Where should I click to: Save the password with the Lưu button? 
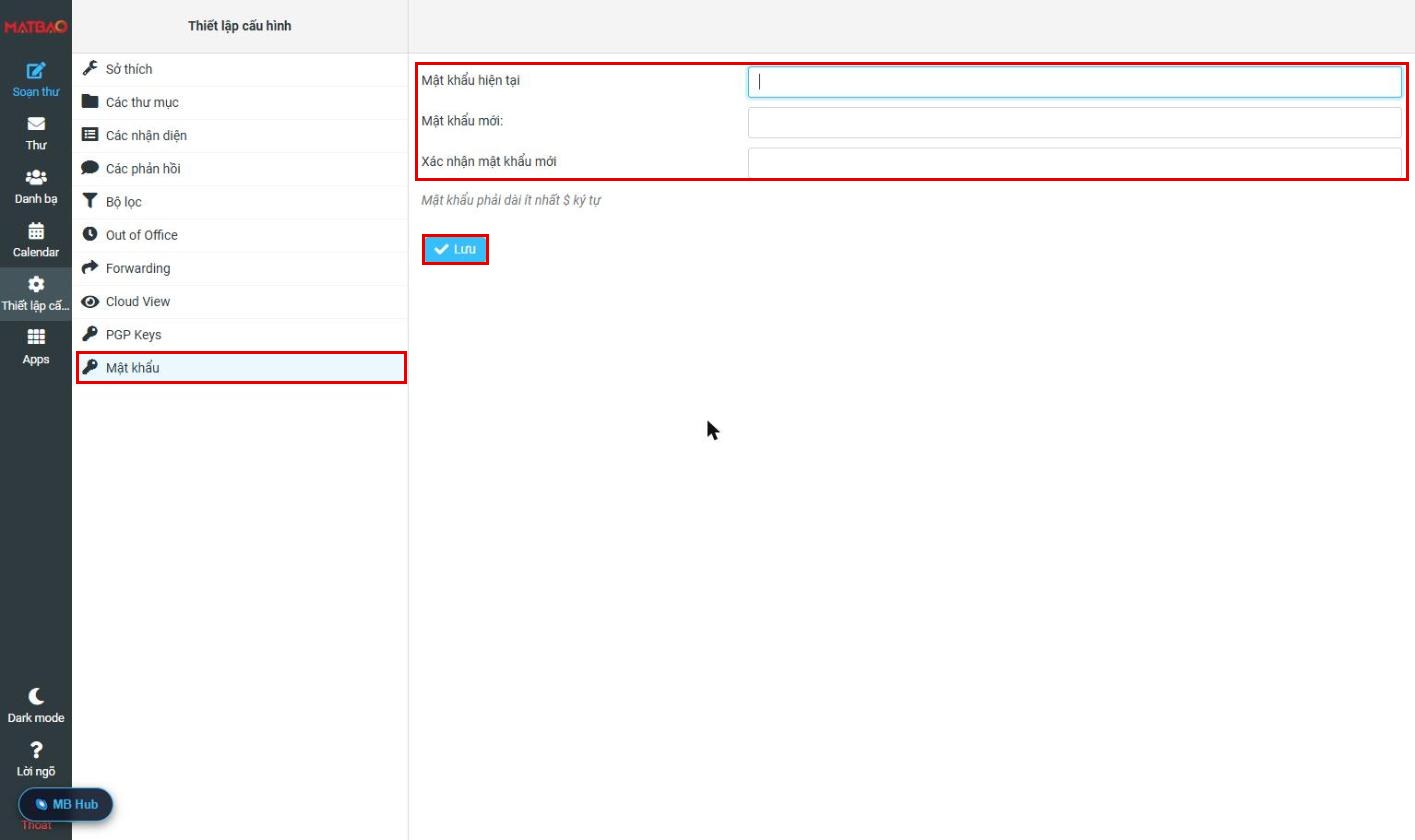[x=455, y=249]
